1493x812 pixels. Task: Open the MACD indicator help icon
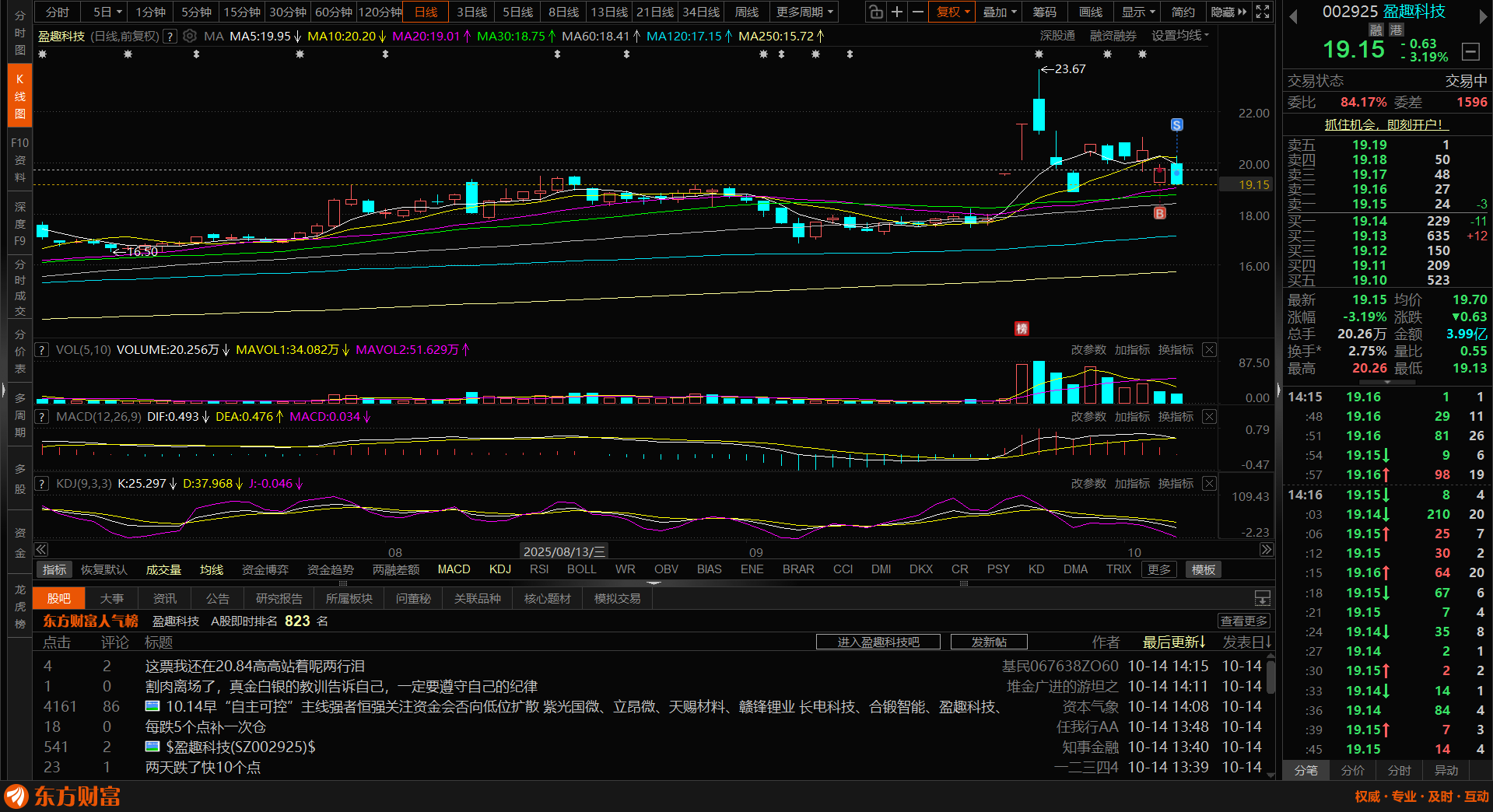click(42, 417)
